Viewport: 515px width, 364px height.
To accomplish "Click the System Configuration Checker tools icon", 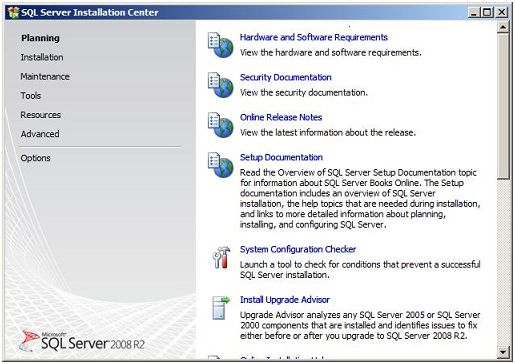I will coord(221,257).
